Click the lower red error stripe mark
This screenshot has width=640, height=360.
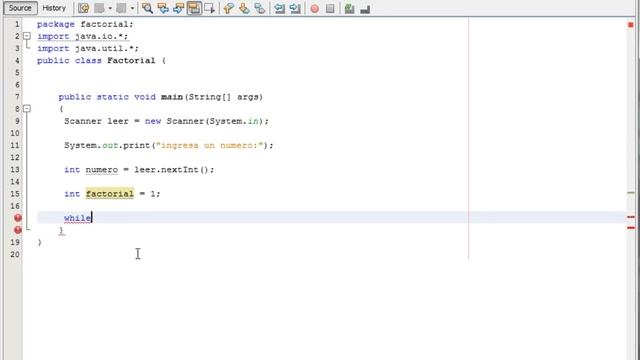coord(631,227)
